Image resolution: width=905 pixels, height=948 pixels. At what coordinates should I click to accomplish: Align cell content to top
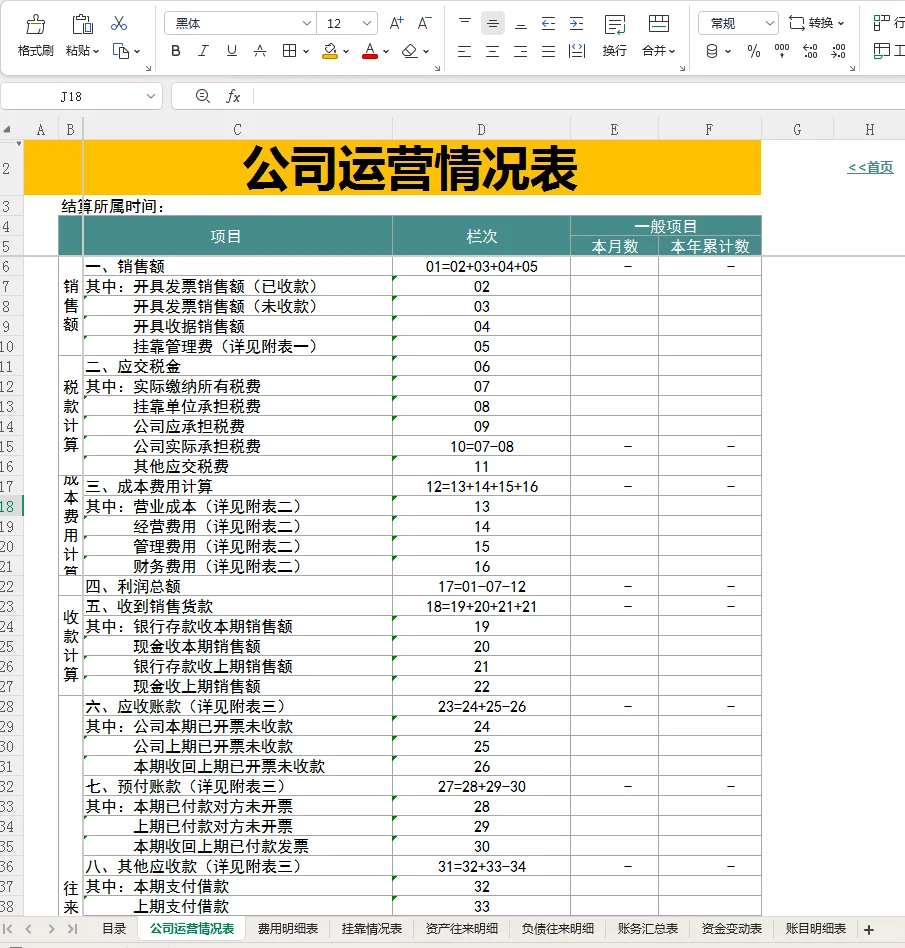coord(464,24)
